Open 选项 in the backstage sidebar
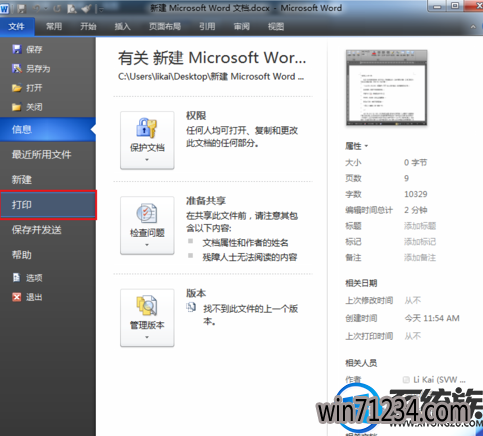This screenshot has height=436, width=483. click(27, 278)
